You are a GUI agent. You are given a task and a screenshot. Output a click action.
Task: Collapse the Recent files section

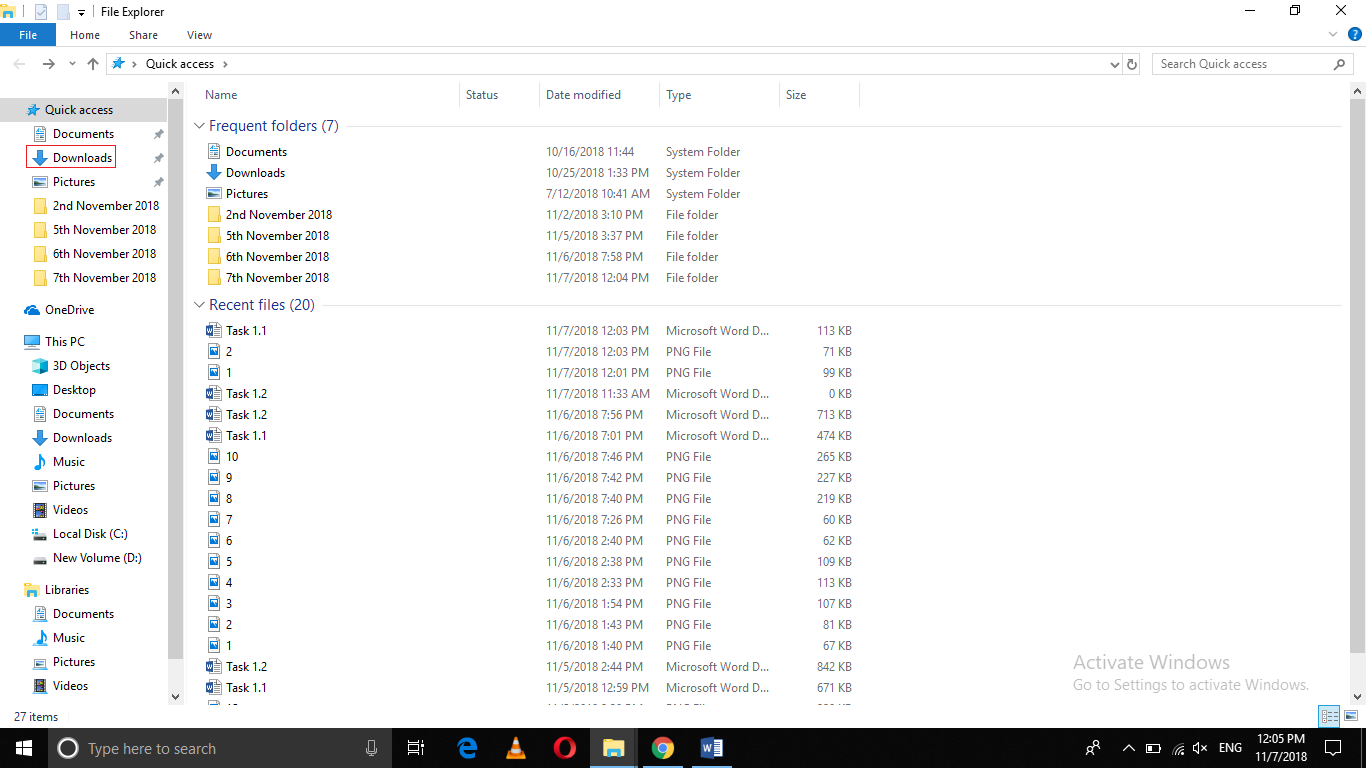[198, 305]
